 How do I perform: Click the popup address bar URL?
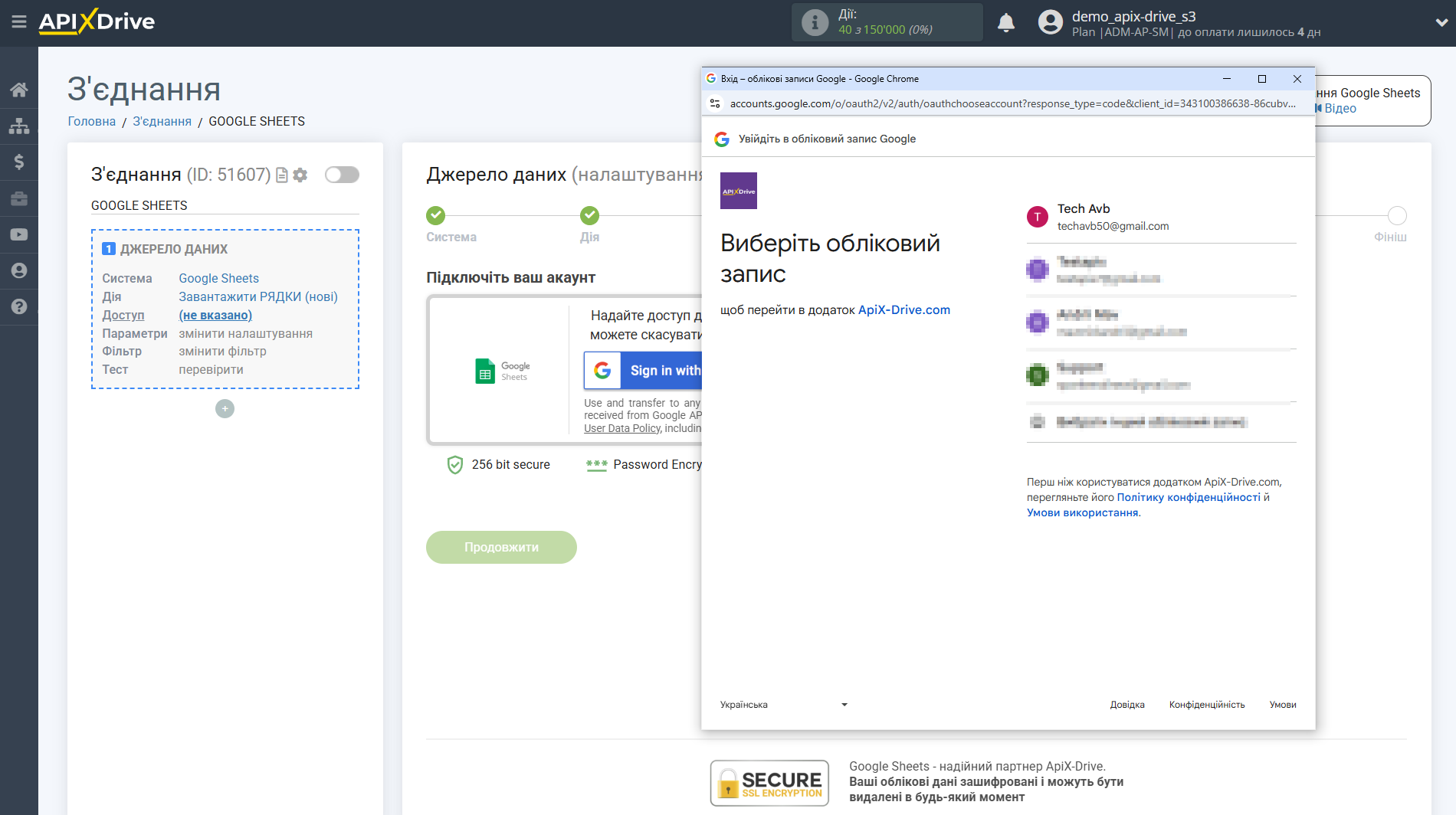pos(1012,103)
